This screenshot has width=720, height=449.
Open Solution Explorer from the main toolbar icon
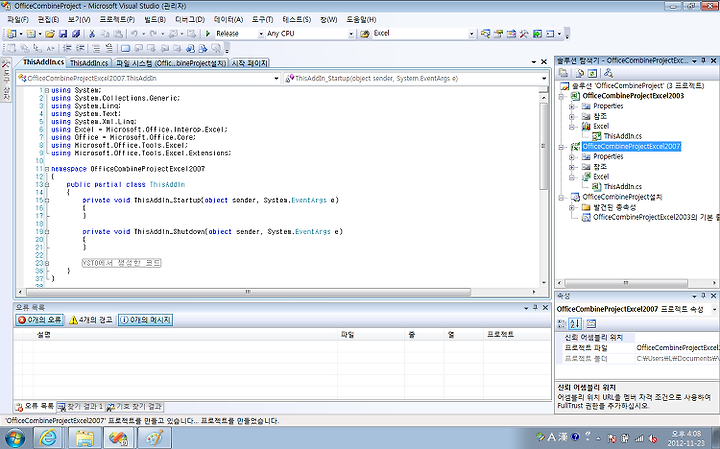pos(485,34)
